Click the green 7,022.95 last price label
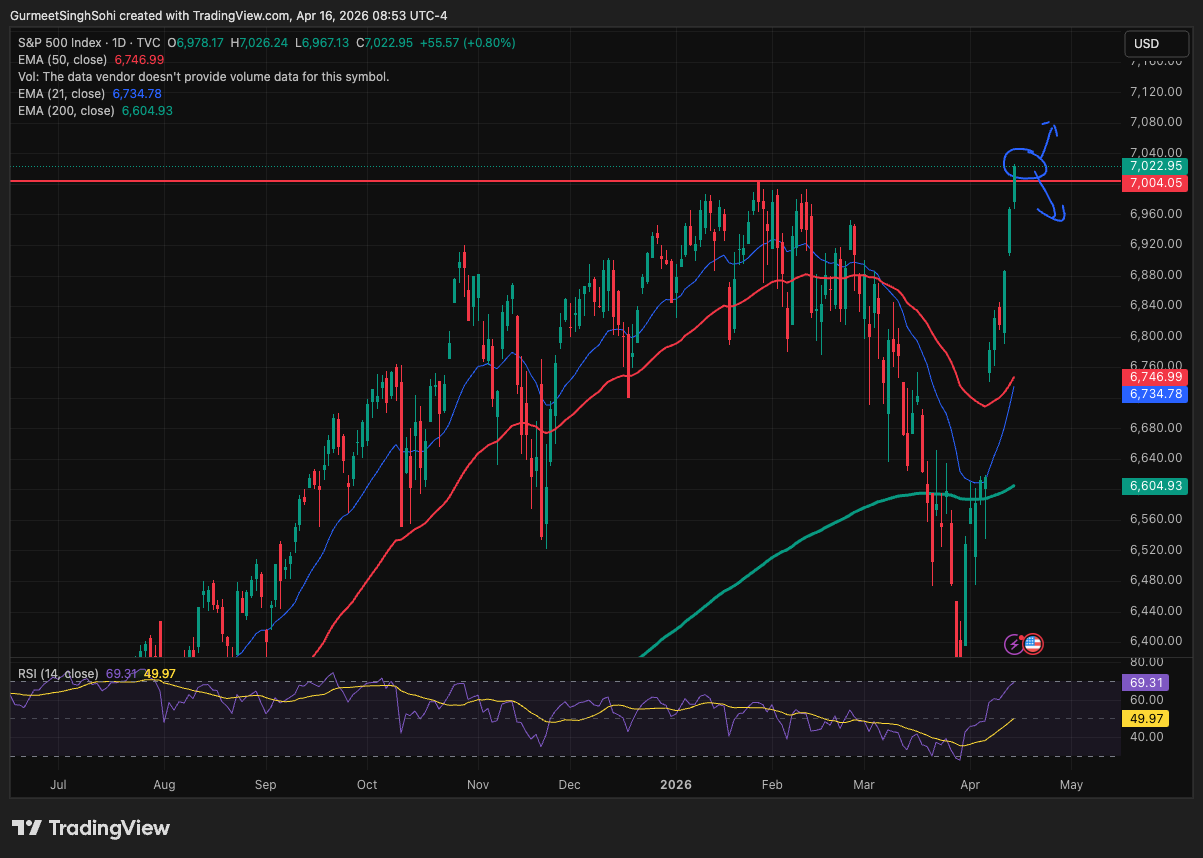 (x=1155, y=166)
